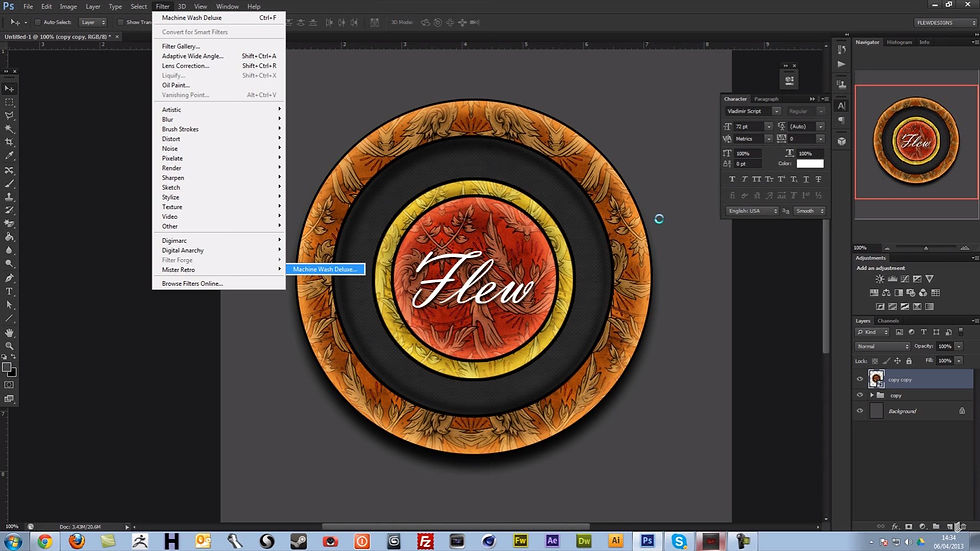Image resolution: width=980 pixels, height=551 pixels.
Task: Open Adobe Illustrator from the taskbar
Action: [x=616, y=541]
